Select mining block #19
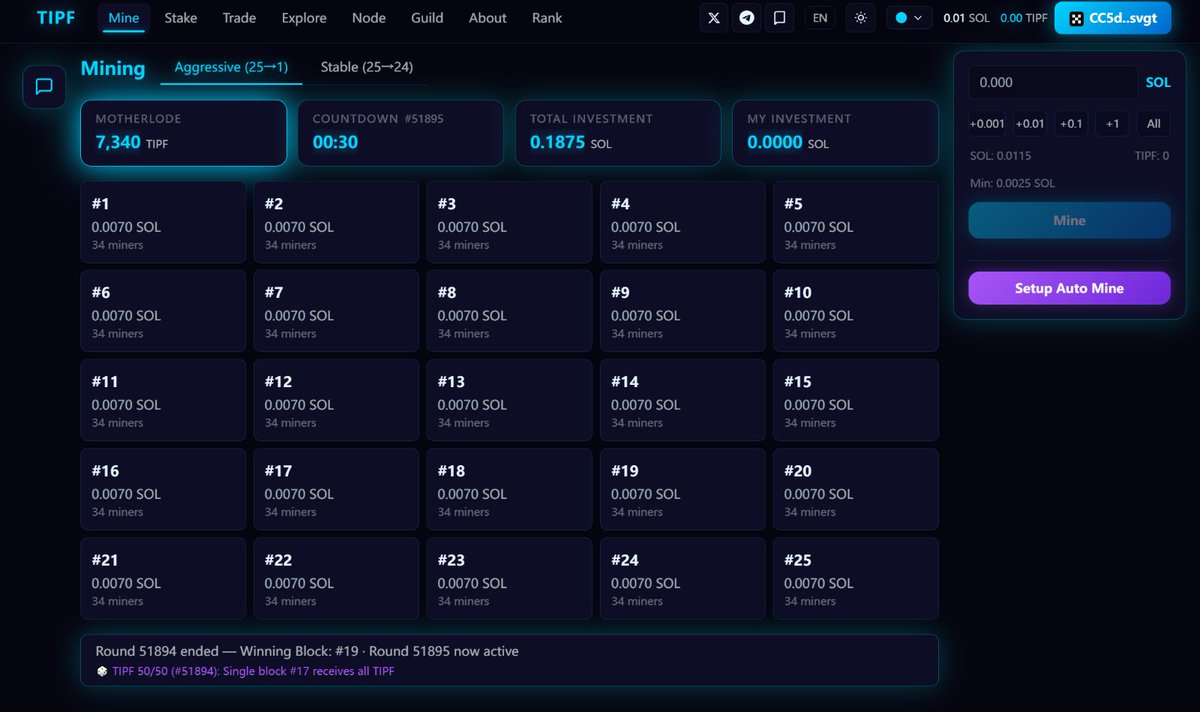The height and width of the screenshot is (712, 1200). pos(683,489)
